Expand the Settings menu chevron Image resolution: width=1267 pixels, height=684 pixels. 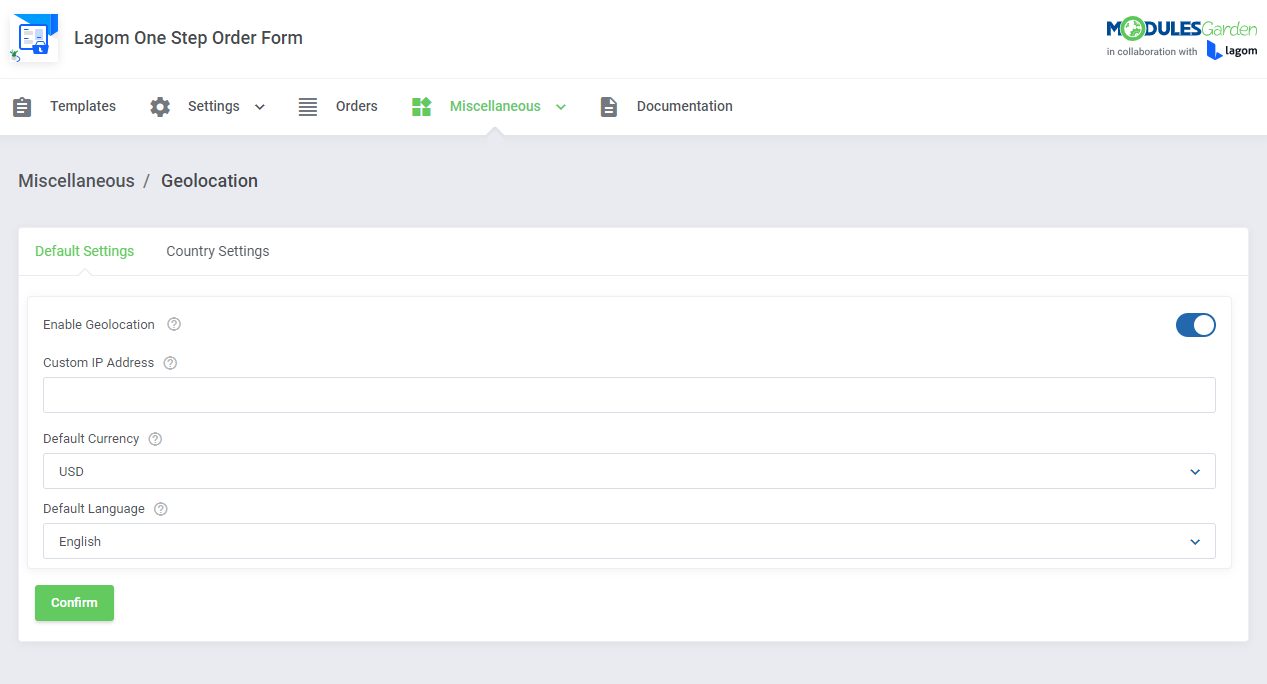pyautogui.click(x=260, y=107)
